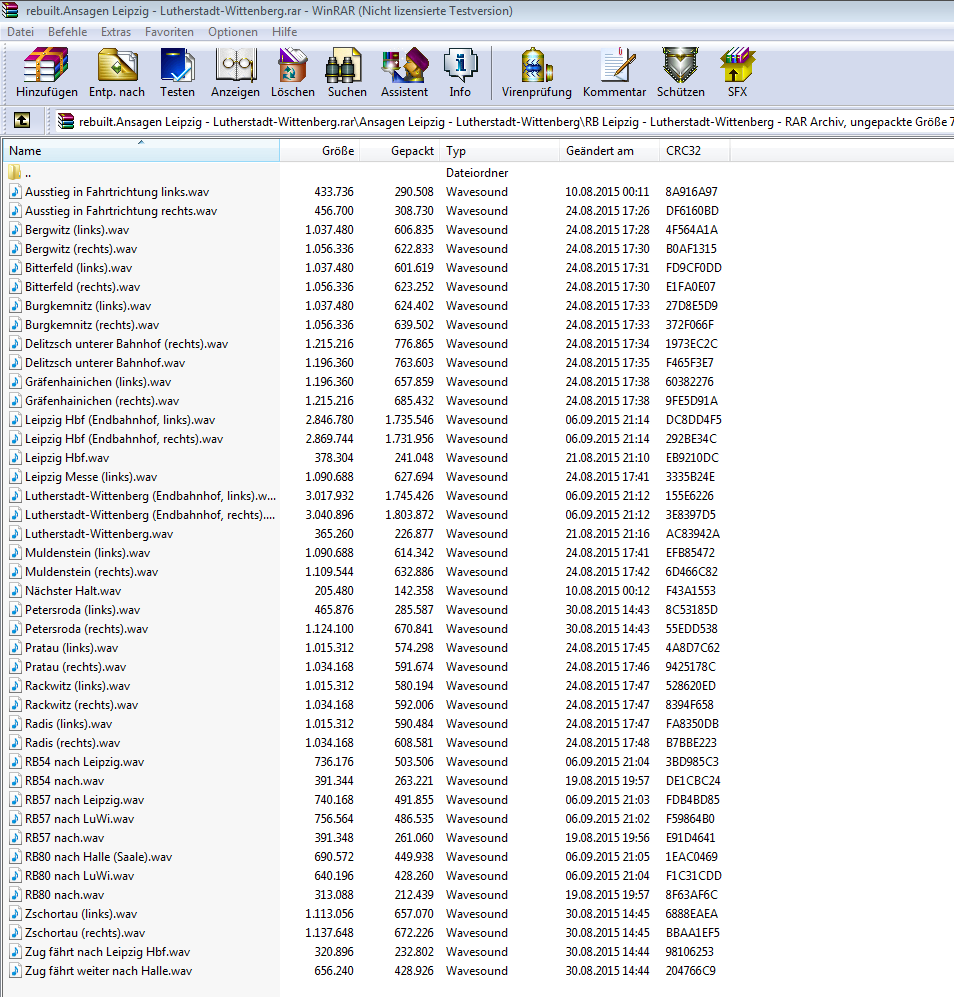Select Zug fährt weiter nach Halle.wav

point(109,971)
